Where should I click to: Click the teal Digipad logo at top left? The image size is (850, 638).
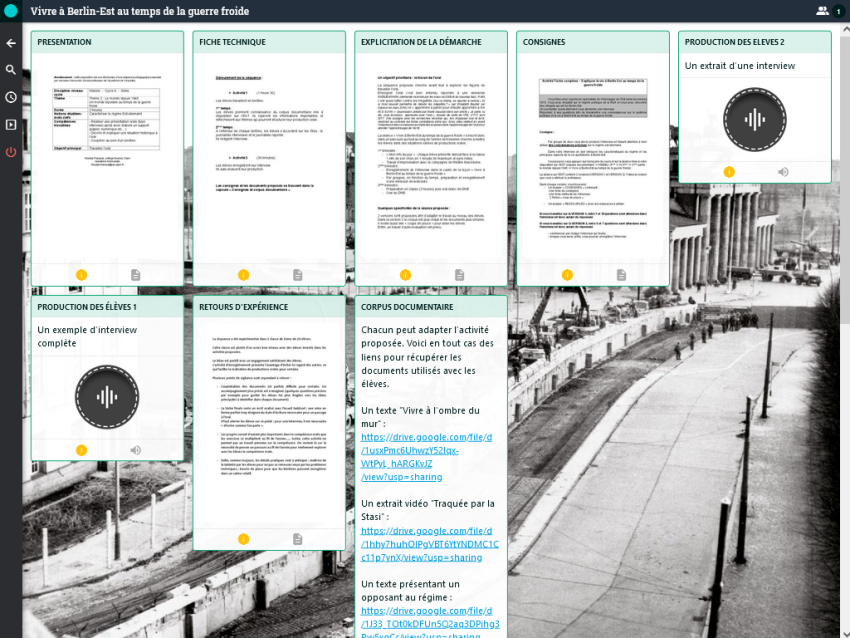coord(11,11)
